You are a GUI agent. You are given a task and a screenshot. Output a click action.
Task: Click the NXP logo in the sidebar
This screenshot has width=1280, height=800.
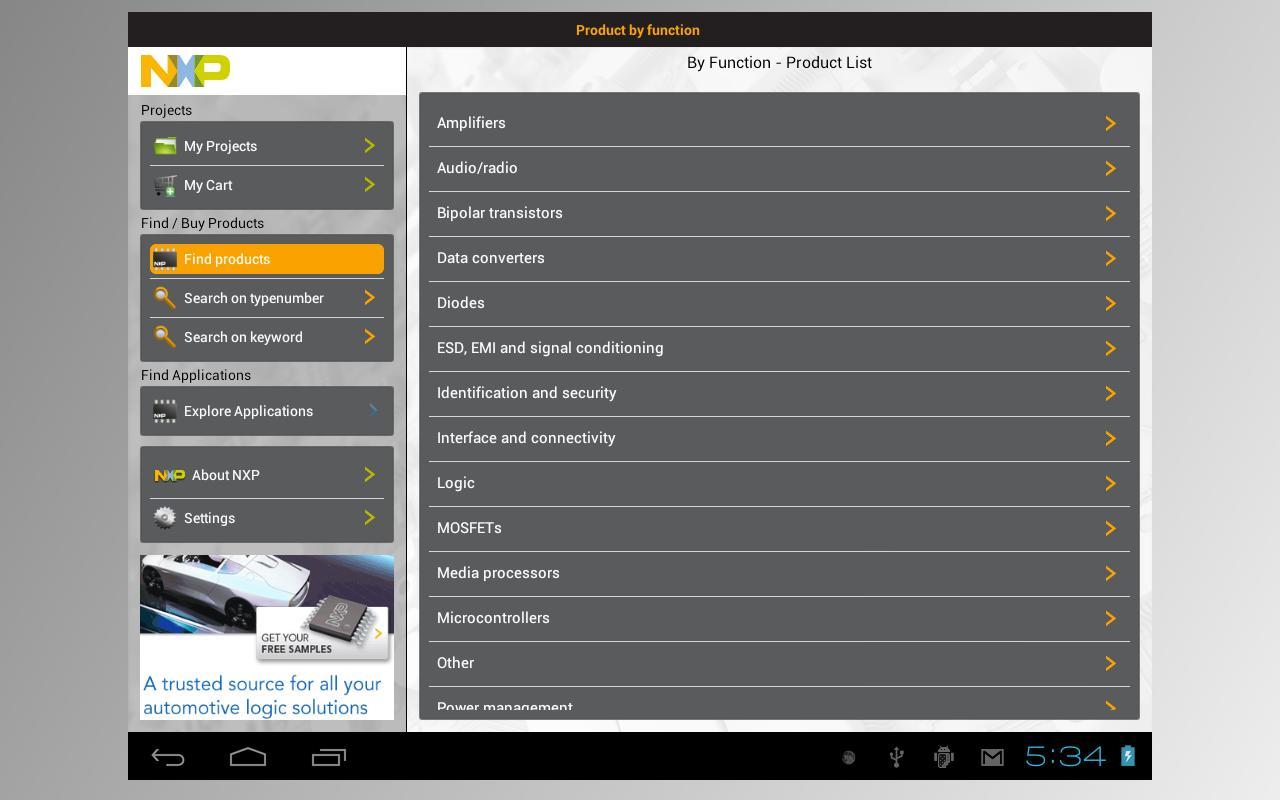click(184, 70)
